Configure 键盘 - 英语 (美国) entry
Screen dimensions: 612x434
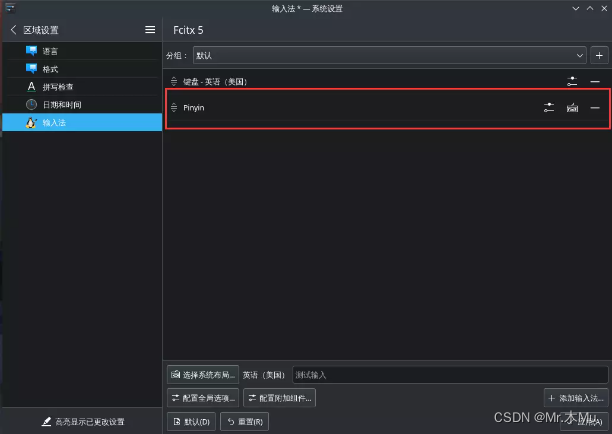point(572,81)
